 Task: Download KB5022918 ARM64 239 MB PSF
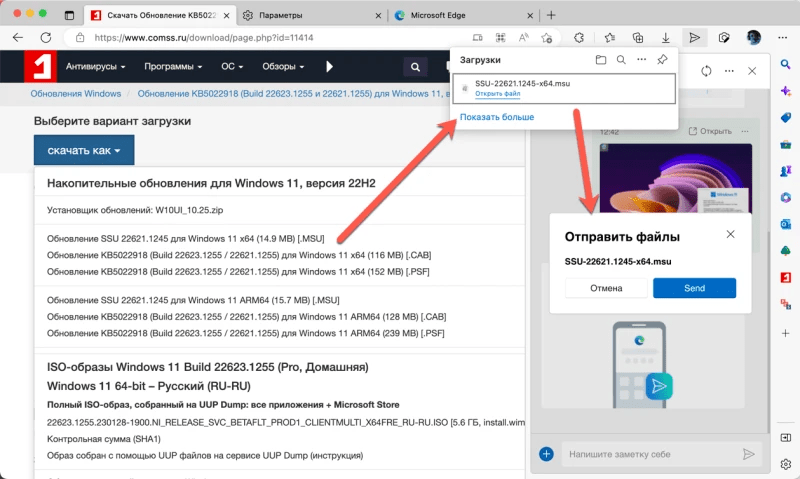click(x=245, y=333)
